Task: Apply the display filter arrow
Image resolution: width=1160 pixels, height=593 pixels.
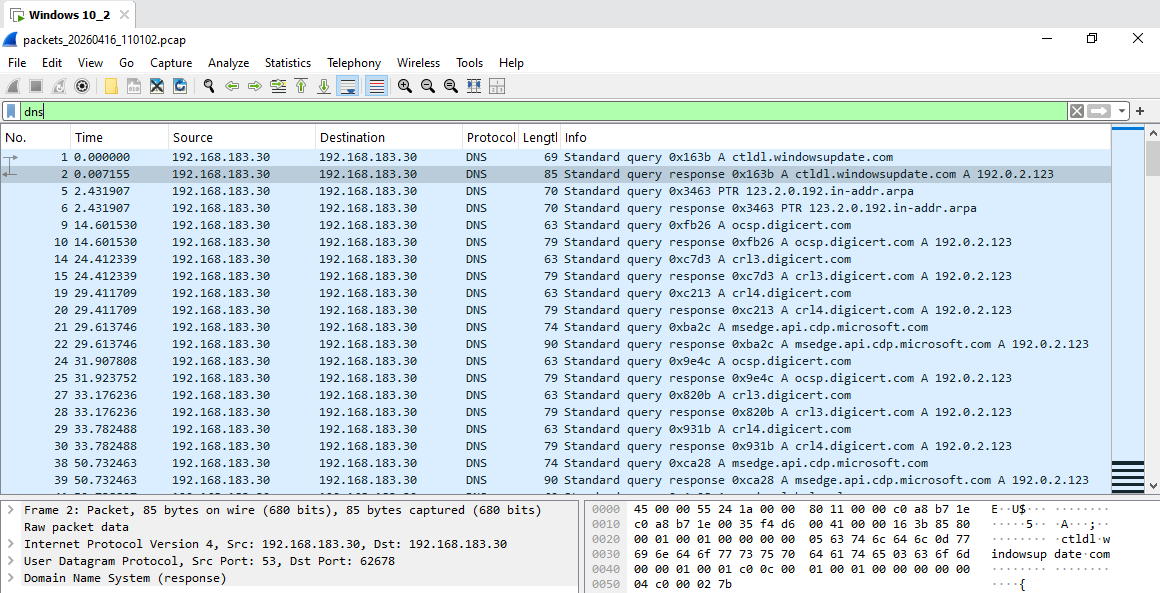Action: pyautogui.click(x=1099, y=111)
